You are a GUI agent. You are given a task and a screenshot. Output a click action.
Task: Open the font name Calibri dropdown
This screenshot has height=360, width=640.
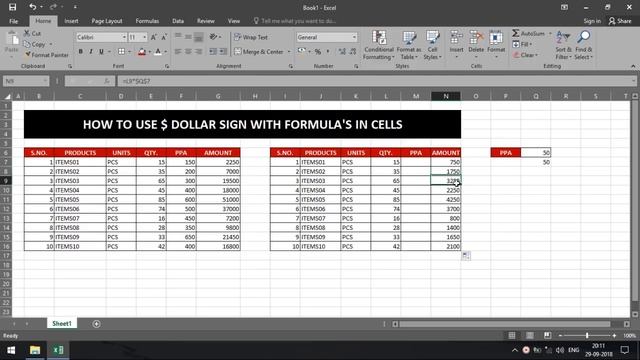124,37
